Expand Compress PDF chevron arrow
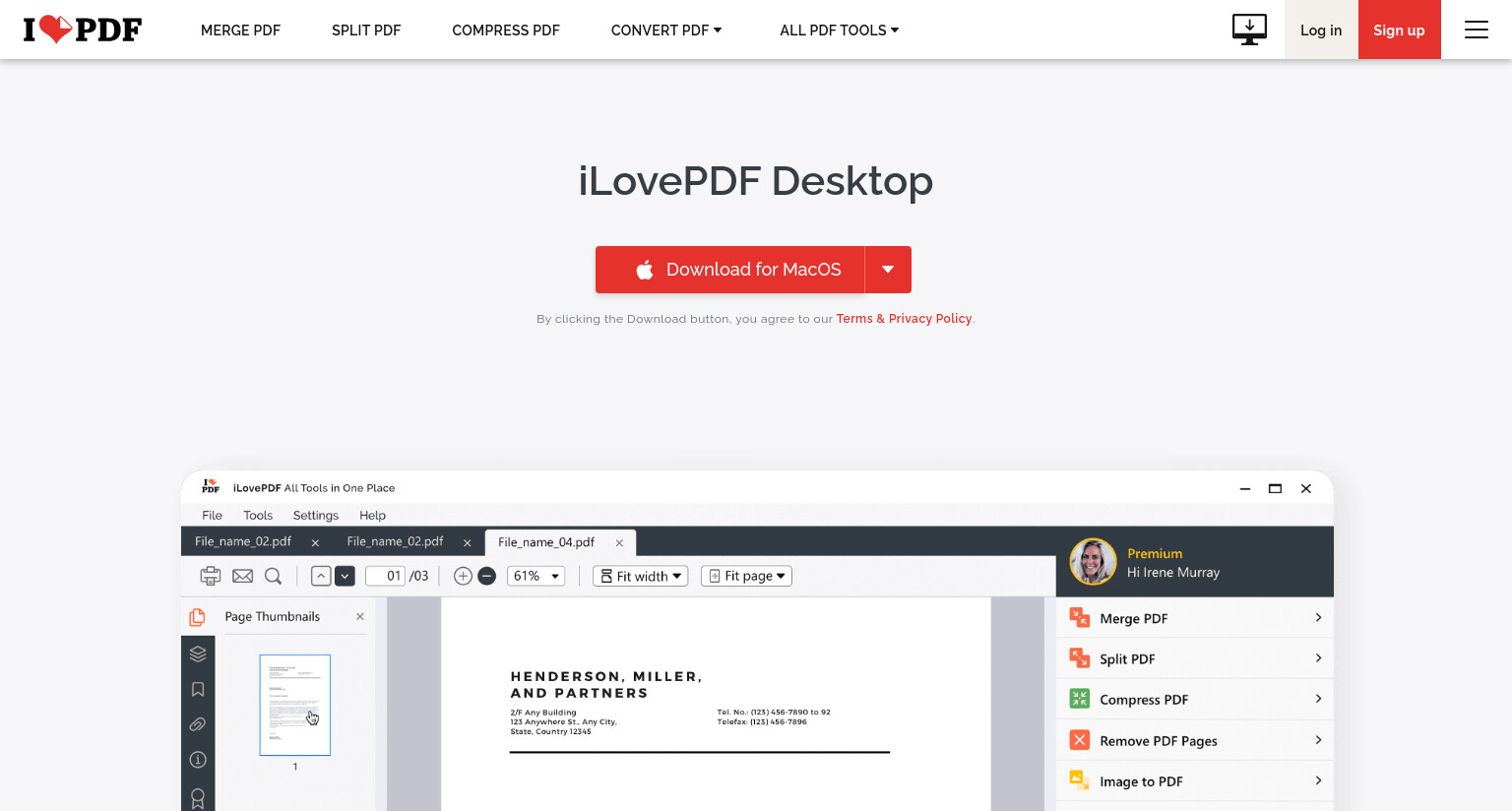This screenshot has height=811, width=1512. tap(1318, 698)
